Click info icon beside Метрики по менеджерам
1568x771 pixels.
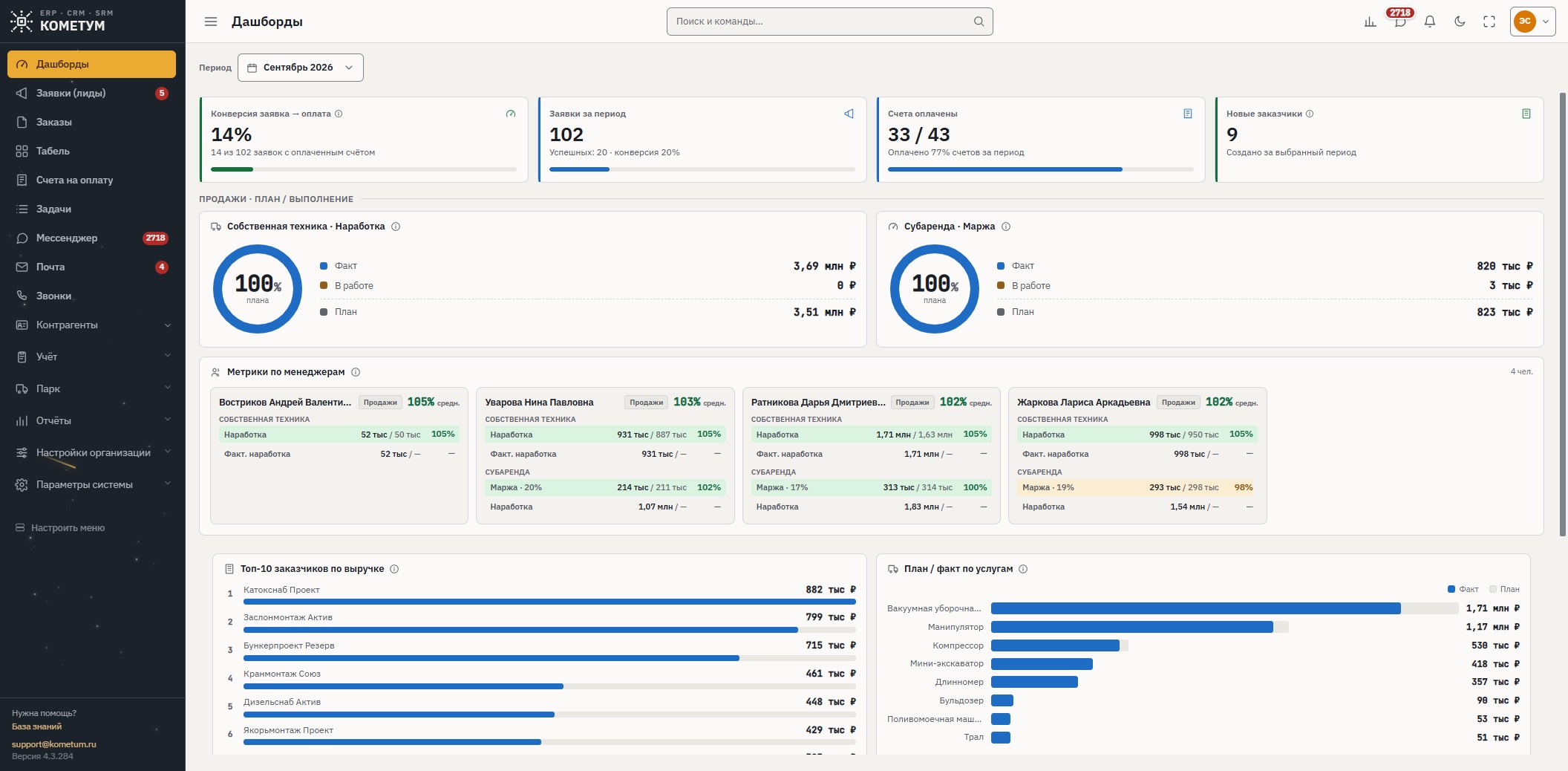click(x=356, y=372)
